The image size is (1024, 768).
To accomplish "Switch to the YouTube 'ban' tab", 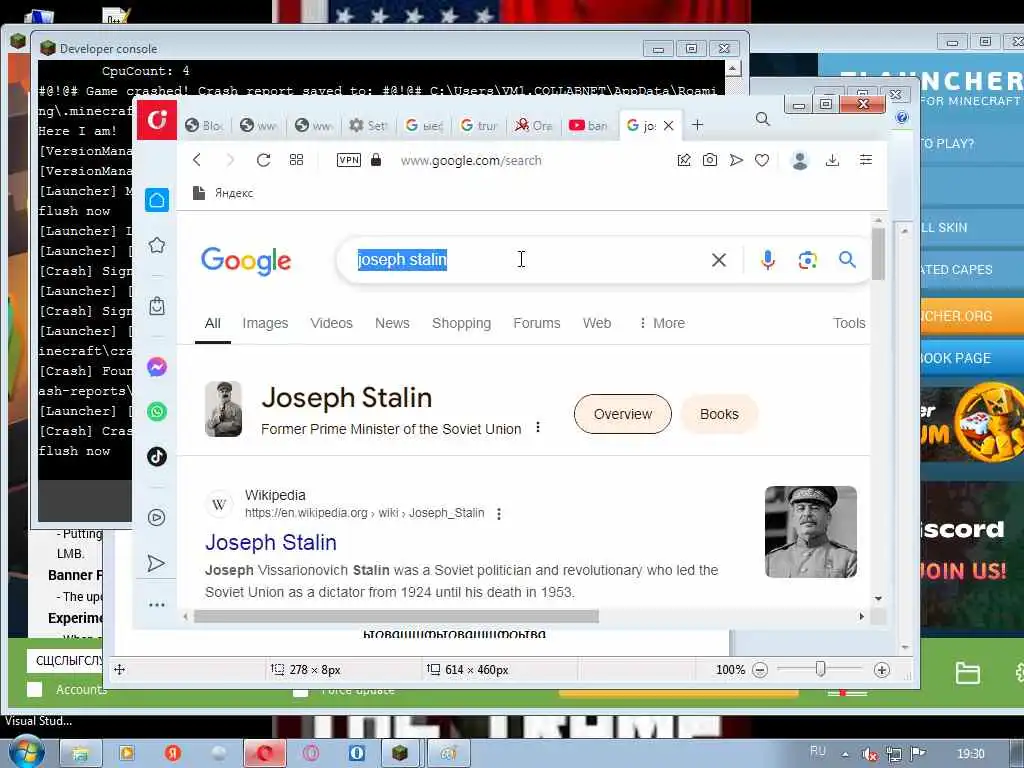I will [588, 125].
